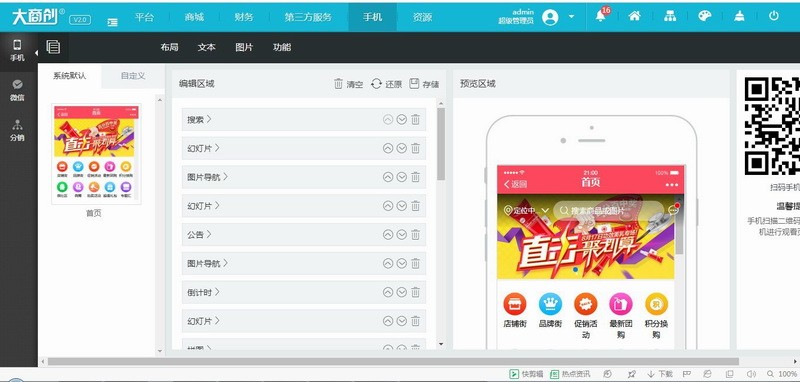This screenshot has height=382, width=800.
Task: Open the 资源 top menu
Action: [x=422, y=17]
